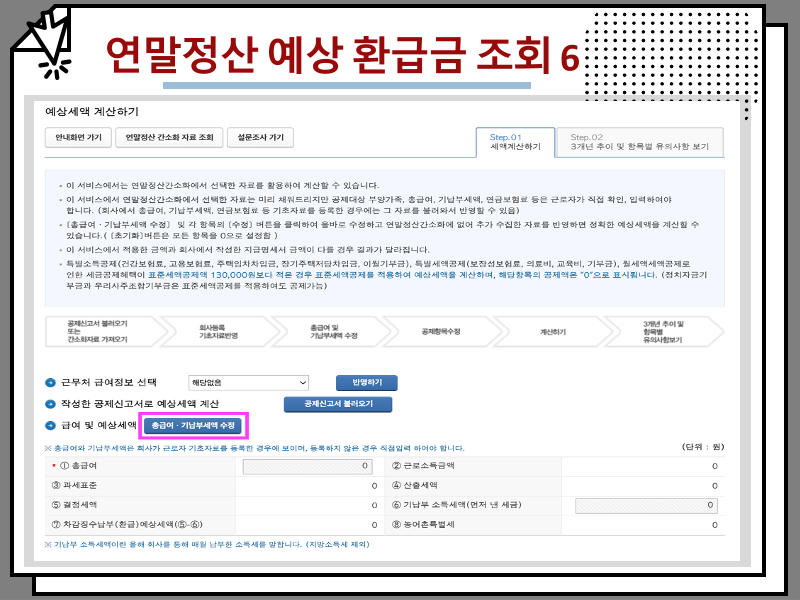Click the 반영하기 button

point(366,383)
